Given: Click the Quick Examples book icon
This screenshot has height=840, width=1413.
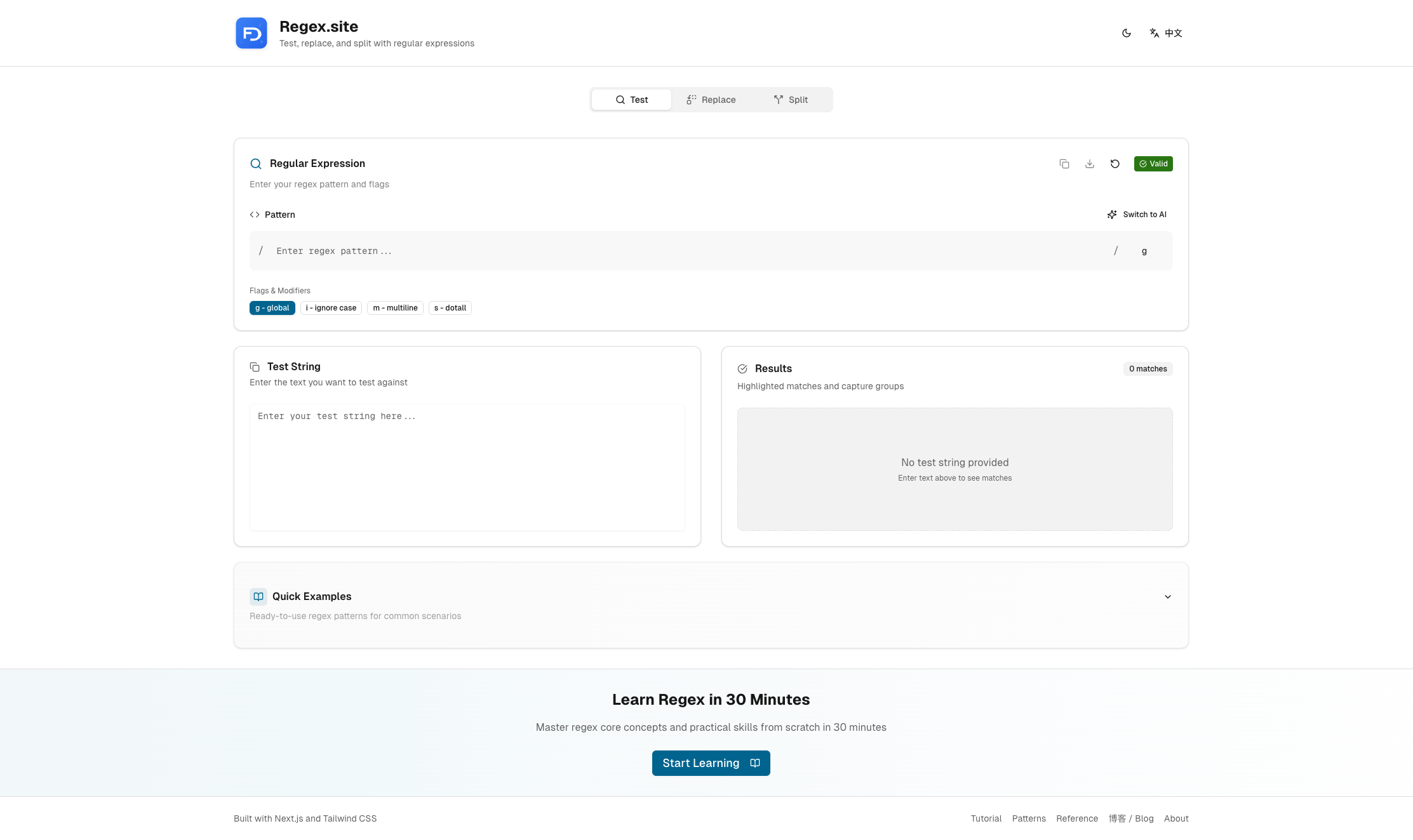Looking at the screenshot, I should click(x=258, y=596).
